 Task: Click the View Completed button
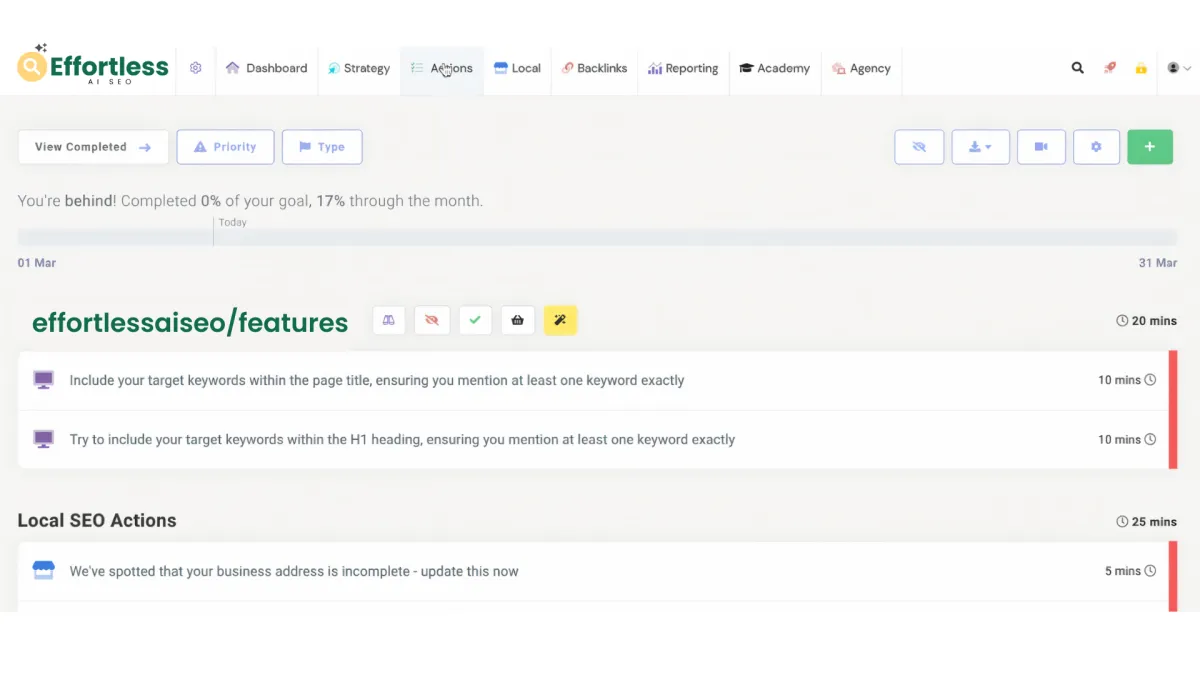point(93,147)
